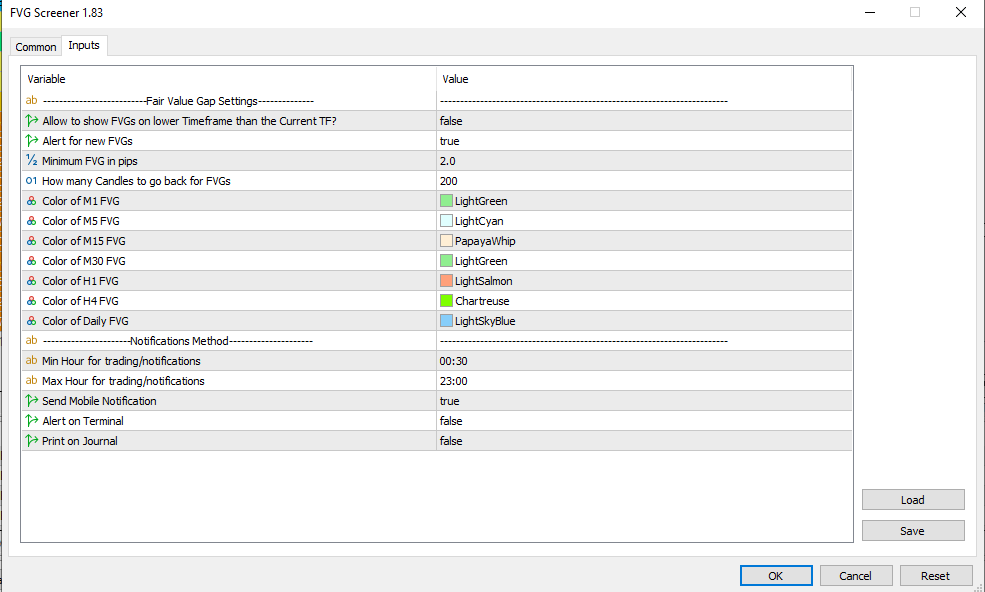The width and height of the screenshot is (985, 592).
Task: Click the 'ab' icon beside Fair Value Gap Settings
Action: pyautogui.click(x=31, y=101)
